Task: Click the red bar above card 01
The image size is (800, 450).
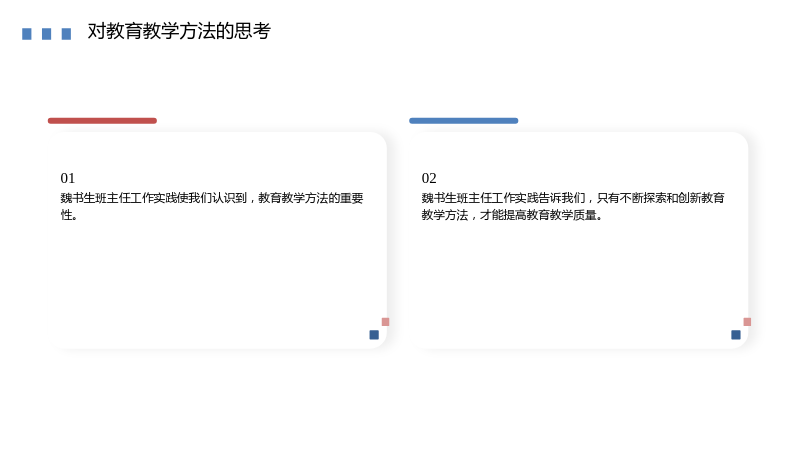Action: [102, 121]
